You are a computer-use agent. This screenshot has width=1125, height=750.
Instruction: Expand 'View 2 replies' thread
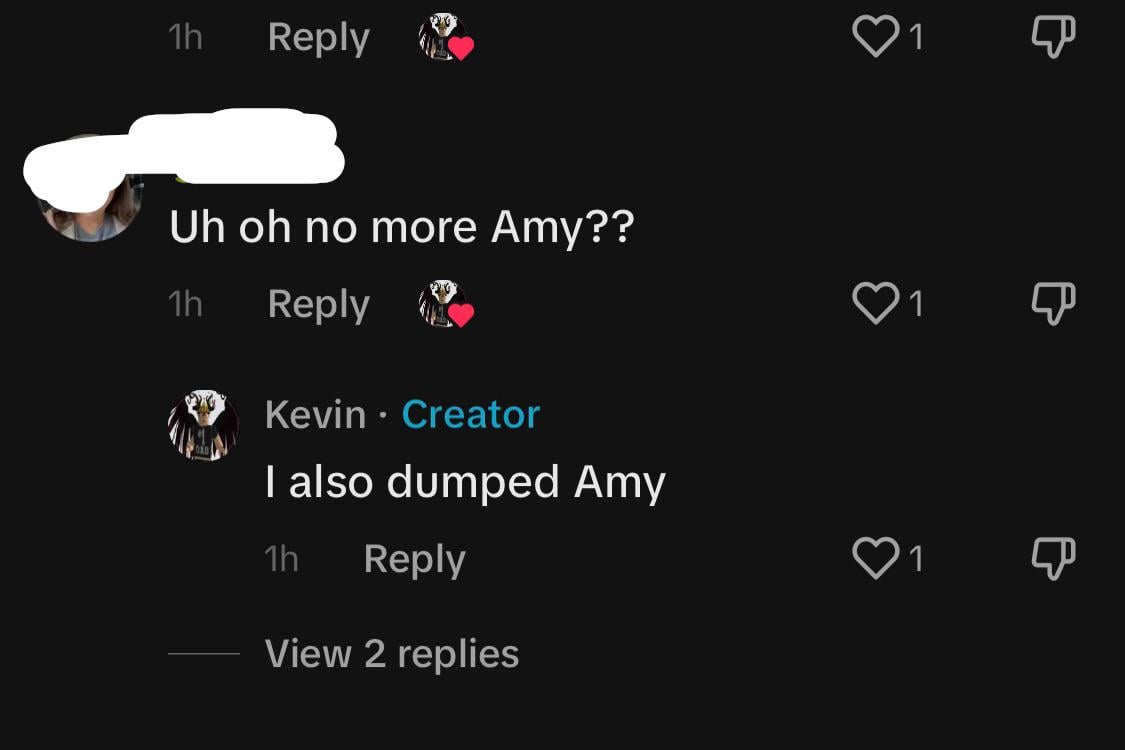coord(392,654)
